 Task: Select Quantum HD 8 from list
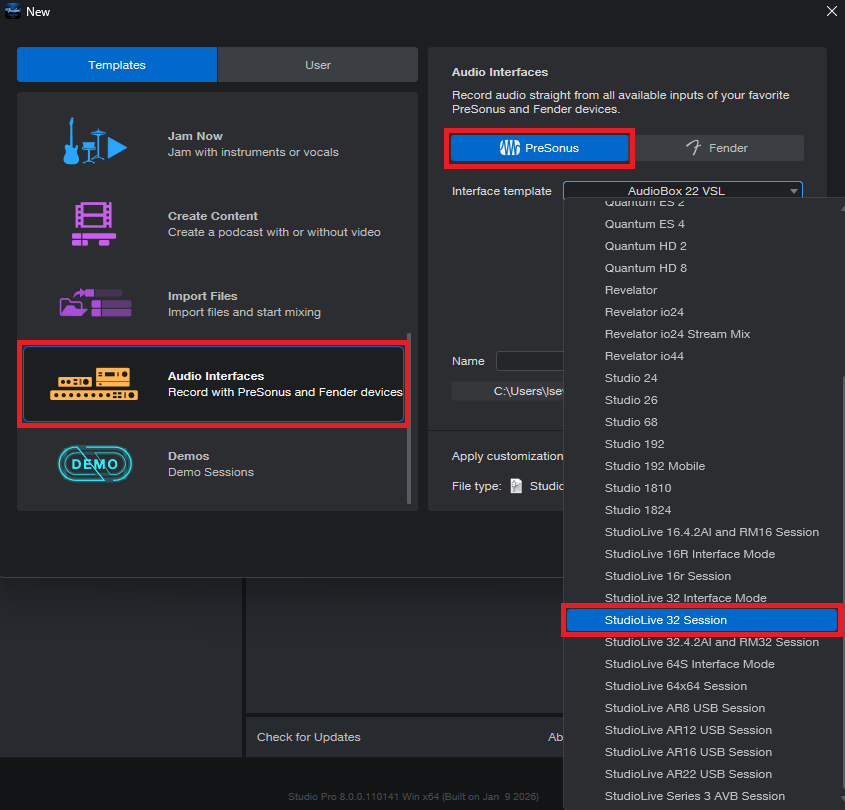click(x=703, y=268)
